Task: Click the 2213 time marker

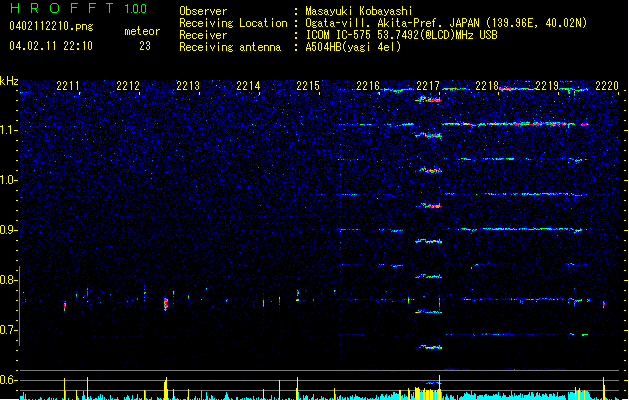Action: point(188,86)
